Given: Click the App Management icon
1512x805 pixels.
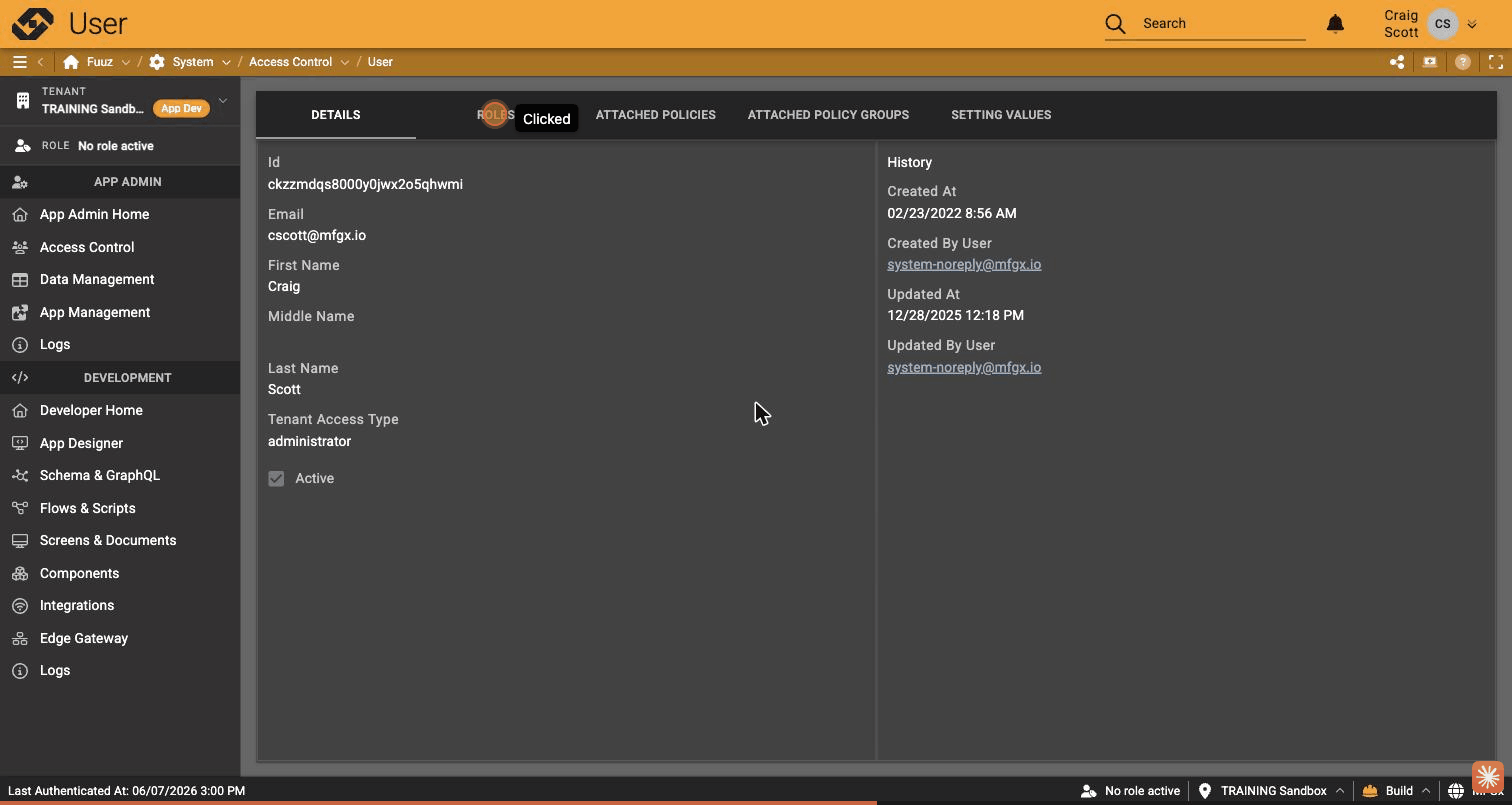Looking at the screenshot, I should pyautogui.click(x=19, y=312).
